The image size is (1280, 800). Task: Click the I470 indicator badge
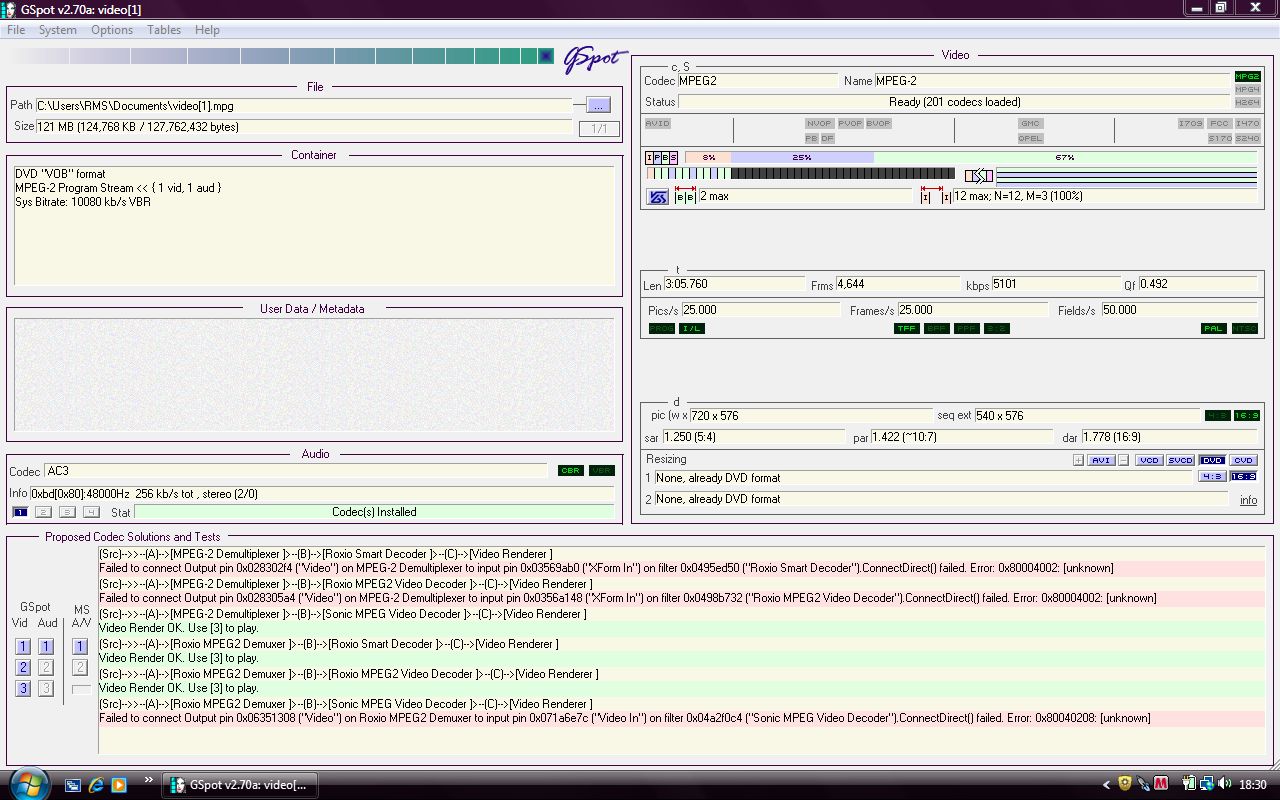click(x=1247, y=123)
